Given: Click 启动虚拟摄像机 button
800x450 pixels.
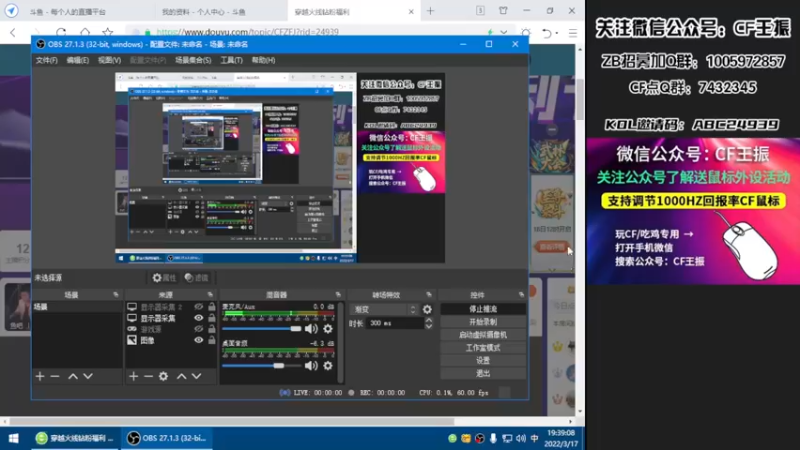Looking at the screenshot, I should point(483,335).
